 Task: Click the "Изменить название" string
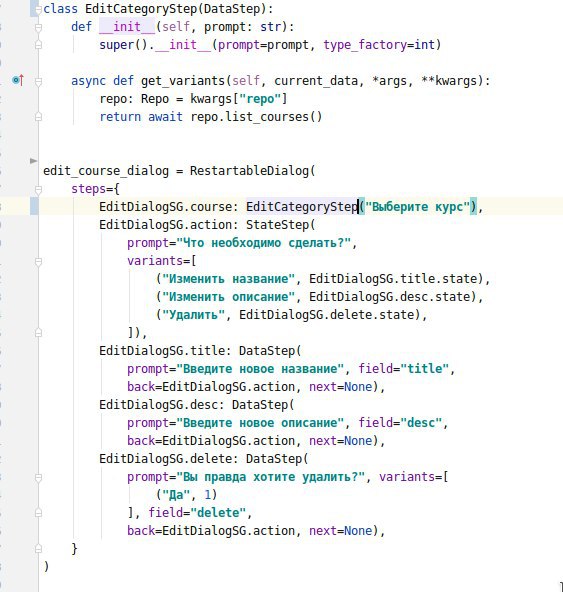pyautogui.click(x=228, y=279)
